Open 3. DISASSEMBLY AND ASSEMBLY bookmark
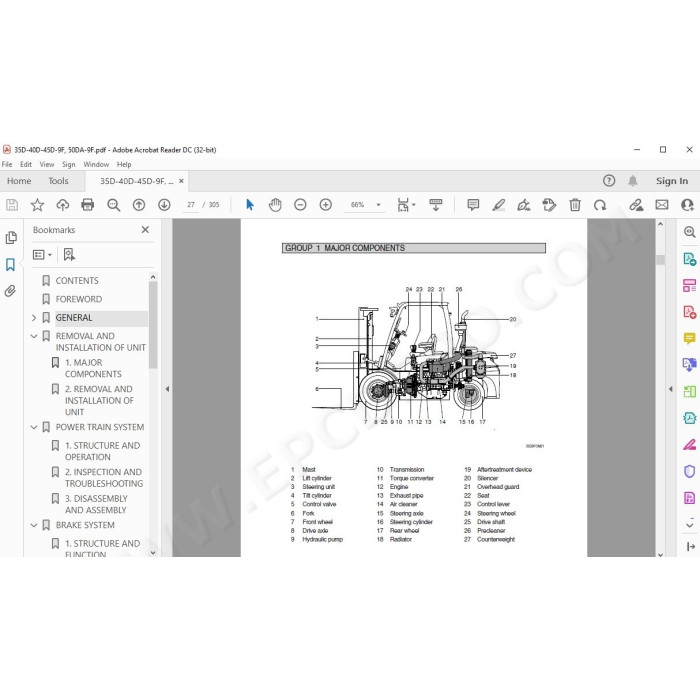 tap(96, 504)
